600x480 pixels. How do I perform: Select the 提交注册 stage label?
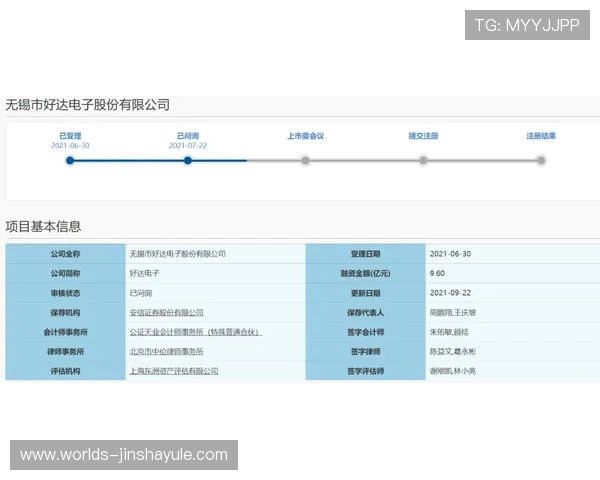pos(423,136)
